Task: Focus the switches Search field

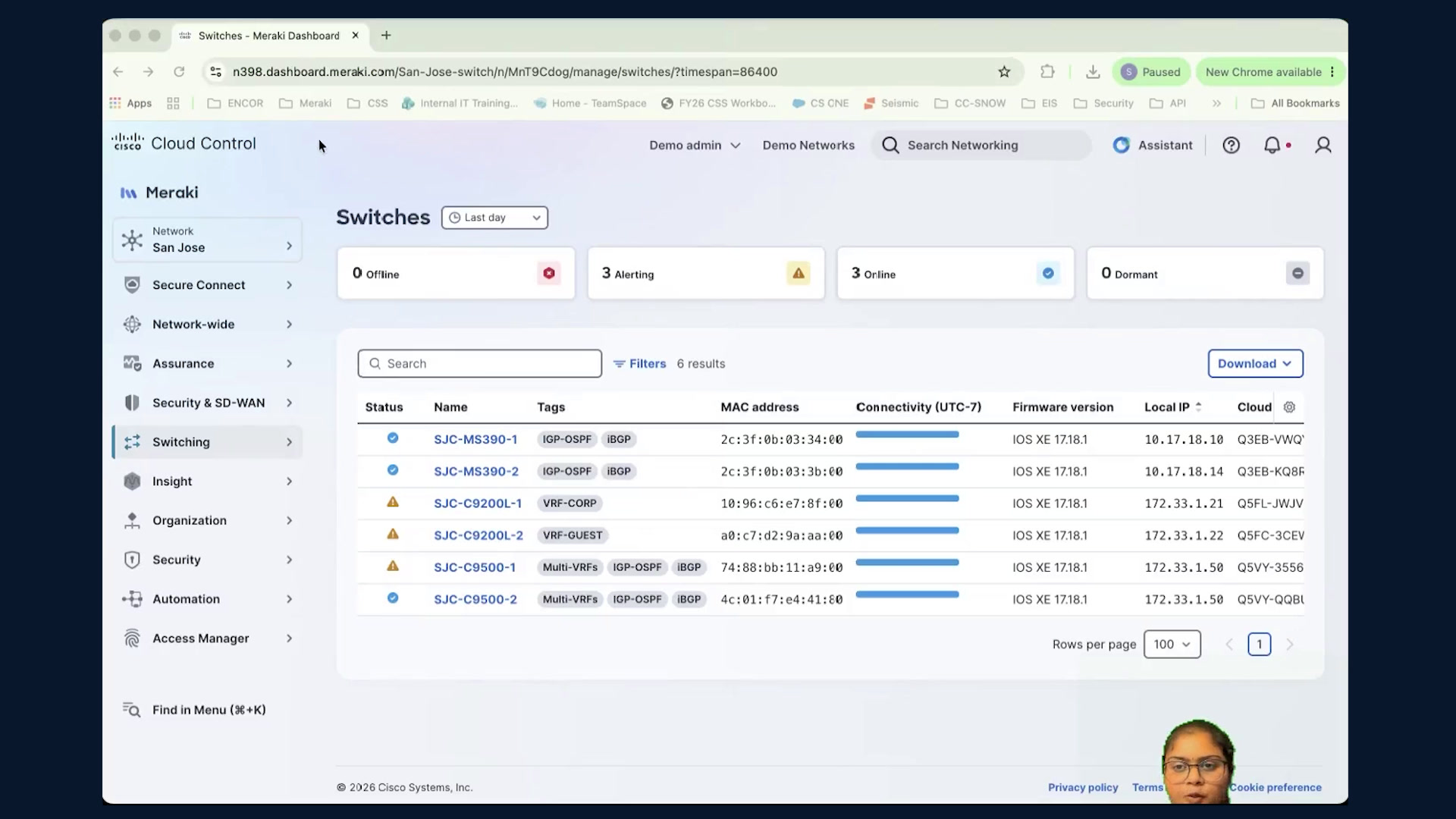Action: (479, 363)
